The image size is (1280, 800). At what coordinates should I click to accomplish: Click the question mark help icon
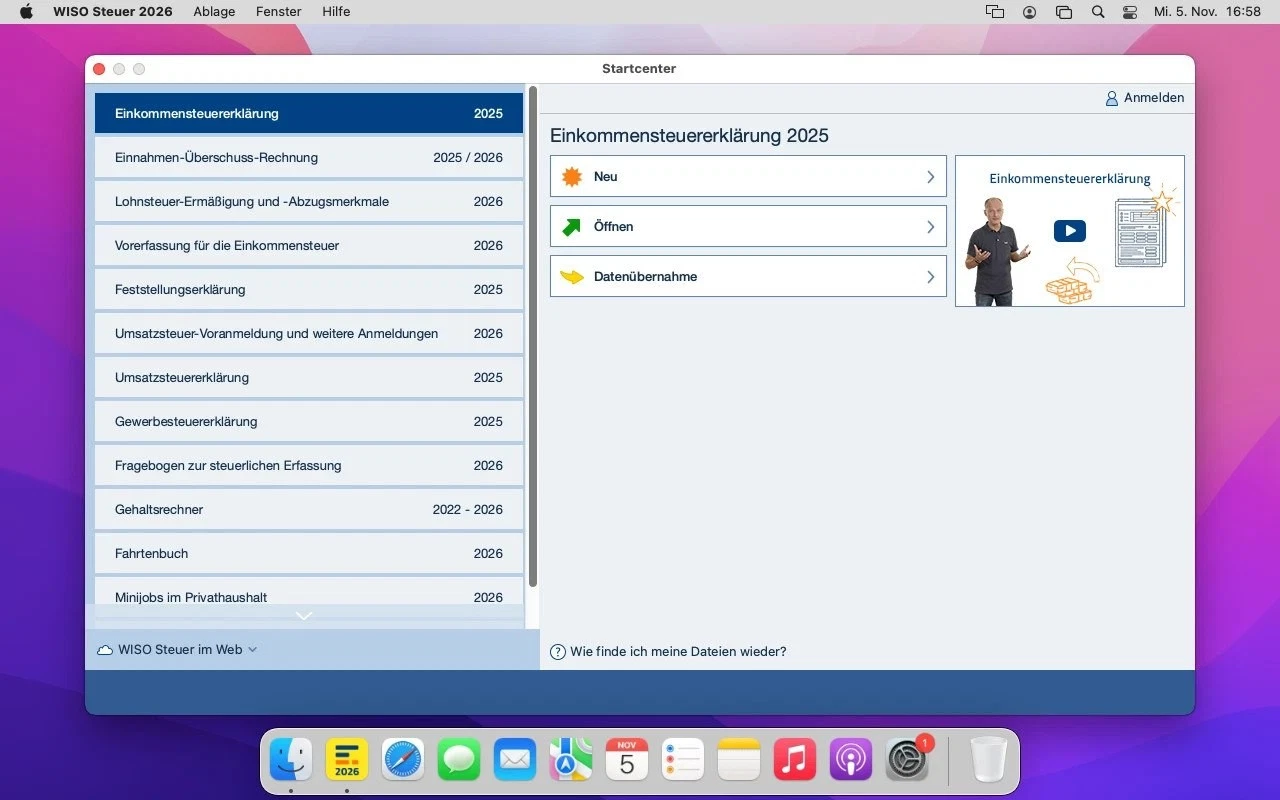[558, 652]
